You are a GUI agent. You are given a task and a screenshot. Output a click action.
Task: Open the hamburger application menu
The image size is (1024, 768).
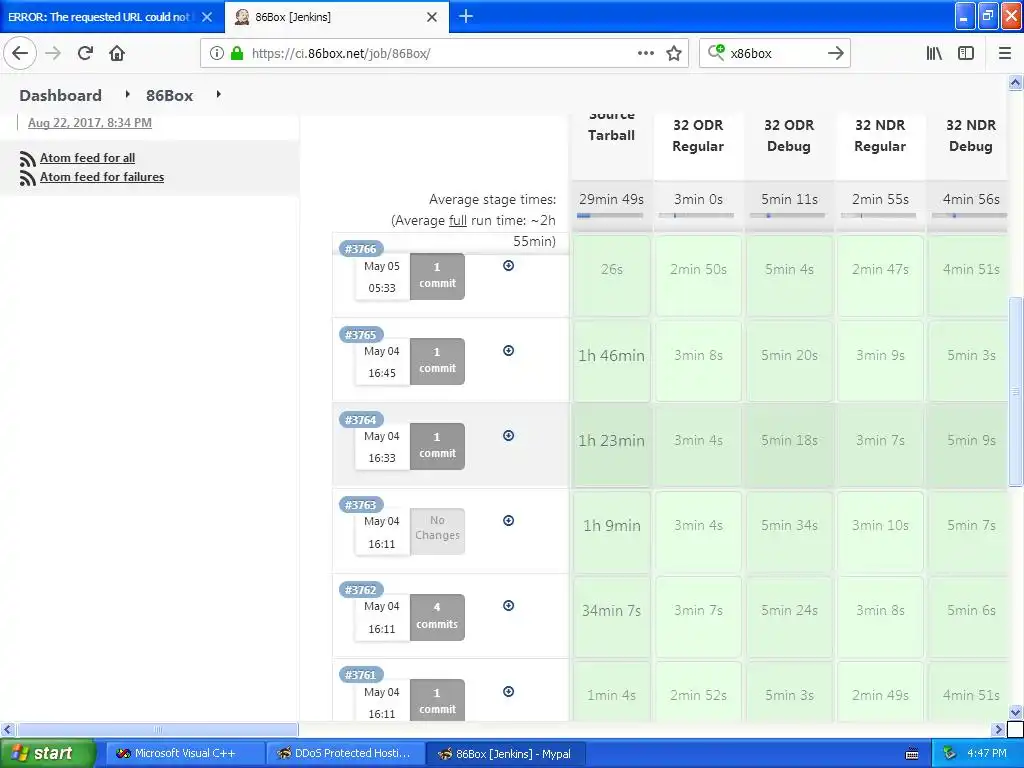[x=1005, y=53]
